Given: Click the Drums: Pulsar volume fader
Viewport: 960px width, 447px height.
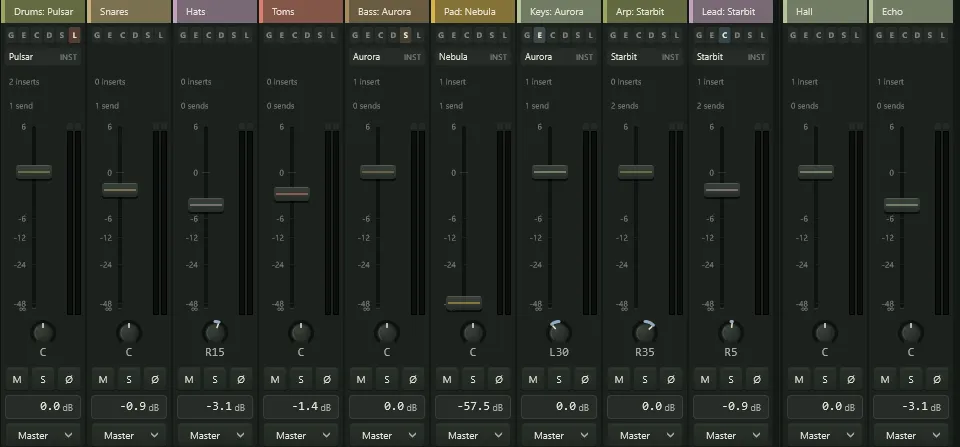Looking at the screenshot, I should coord(34,172).
